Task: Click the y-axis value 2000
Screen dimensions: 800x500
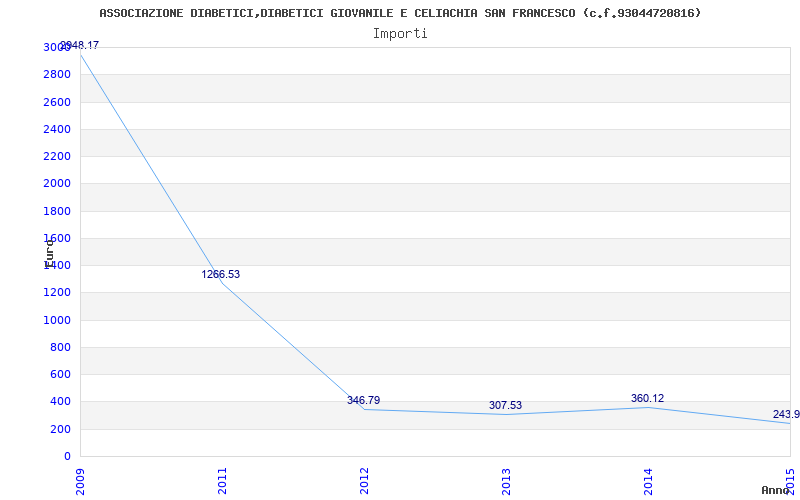Action: pyautogui.click(x=57, y=184)
